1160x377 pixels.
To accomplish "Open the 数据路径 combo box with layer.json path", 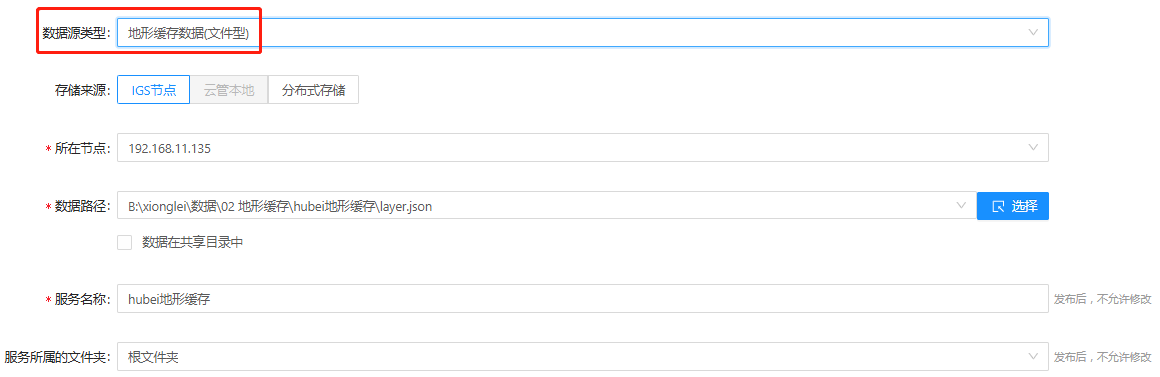I will click(x=547, y=206).
